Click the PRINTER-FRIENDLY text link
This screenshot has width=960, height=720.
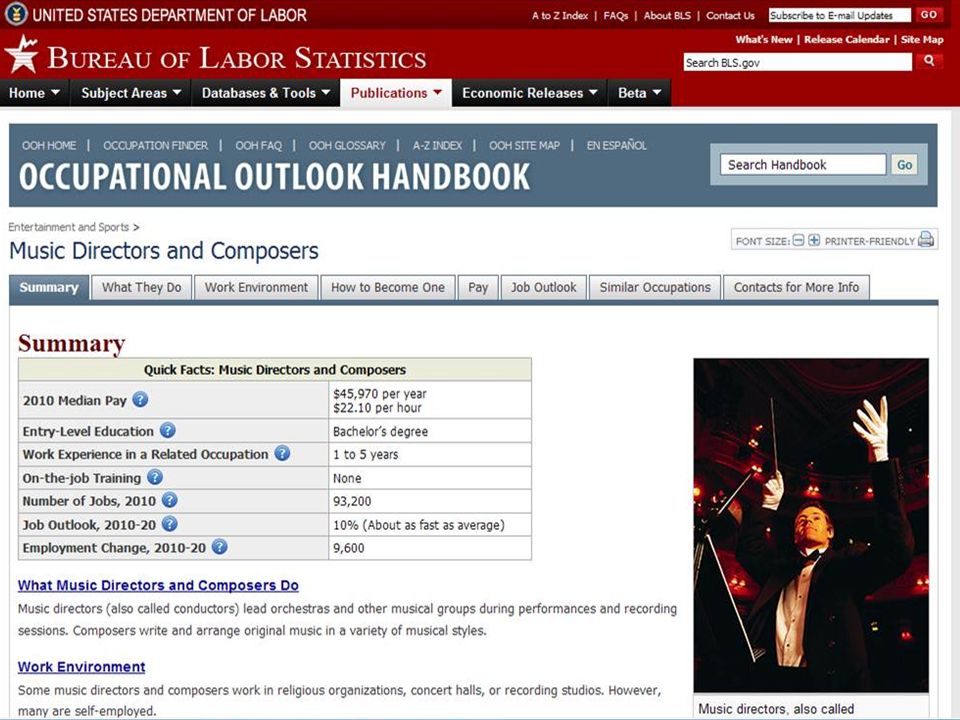(x=869, y=241)
